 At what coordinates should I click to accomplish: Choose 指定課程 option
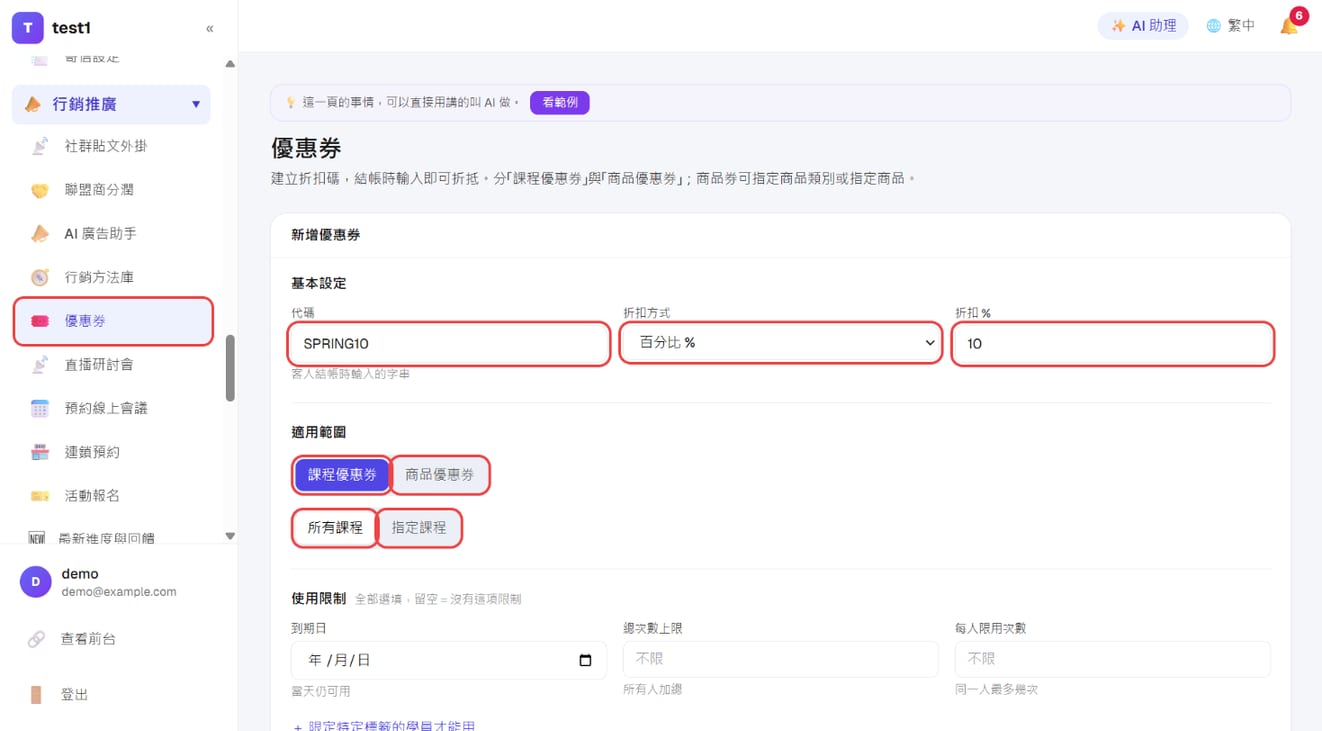419,527
